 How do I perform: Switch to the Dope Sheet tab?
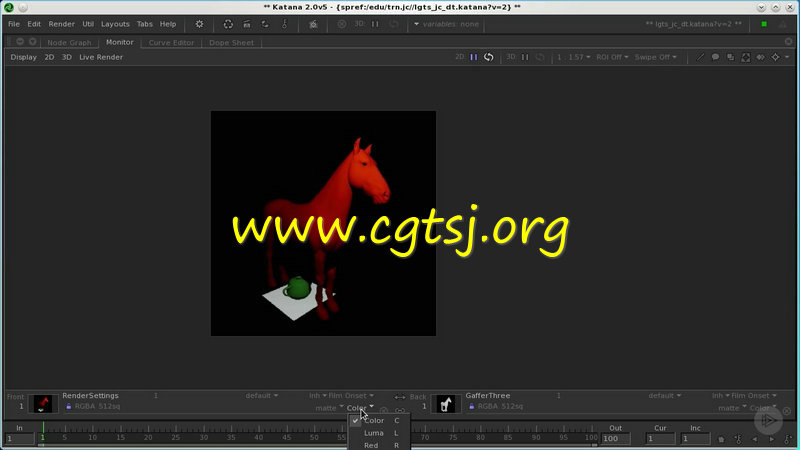(231, 42)
